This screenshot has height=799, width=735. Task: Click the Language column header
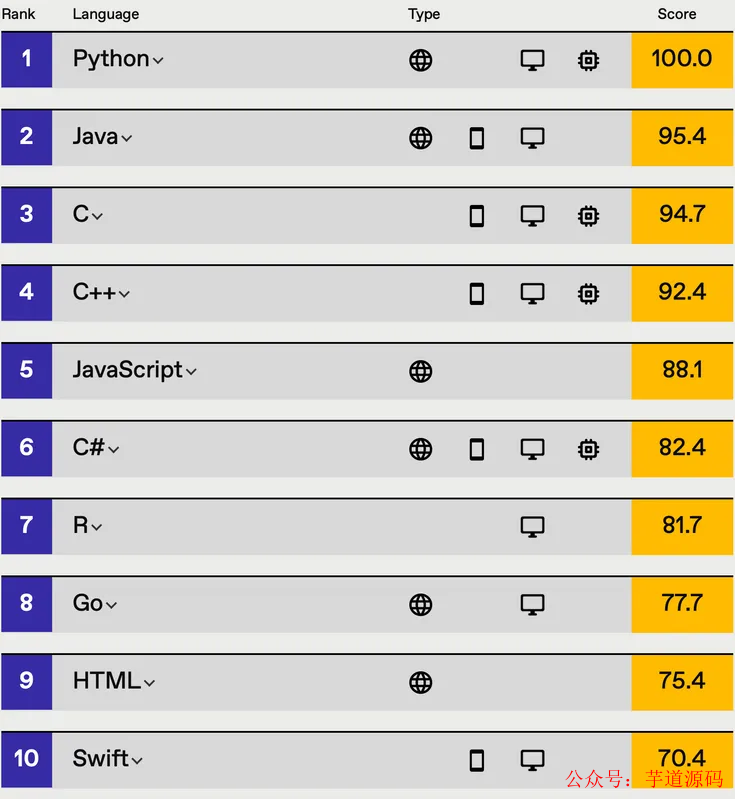106,14
